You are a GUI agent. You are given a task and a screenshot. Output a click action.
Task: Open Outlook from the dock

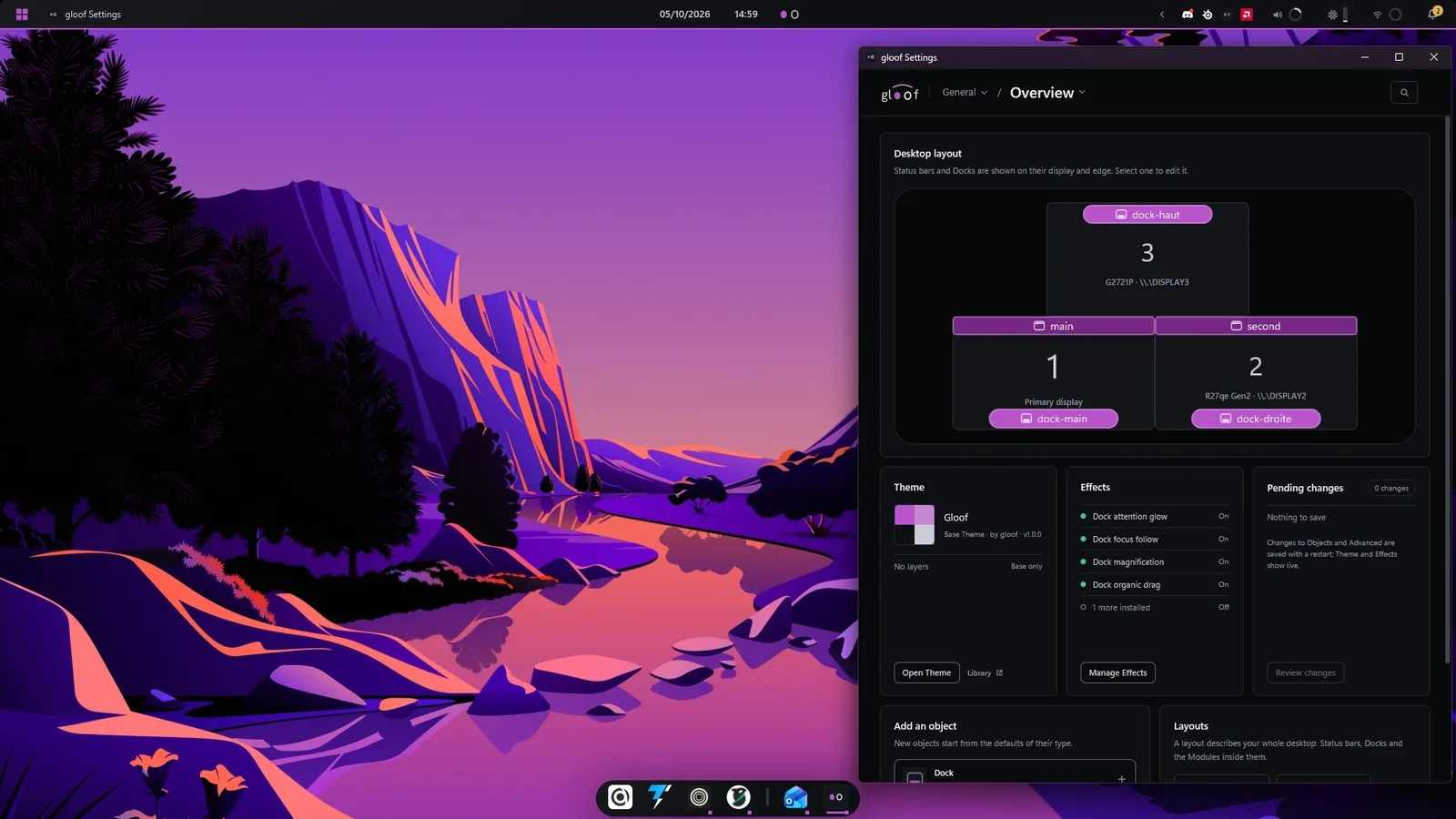pos(796,798)
